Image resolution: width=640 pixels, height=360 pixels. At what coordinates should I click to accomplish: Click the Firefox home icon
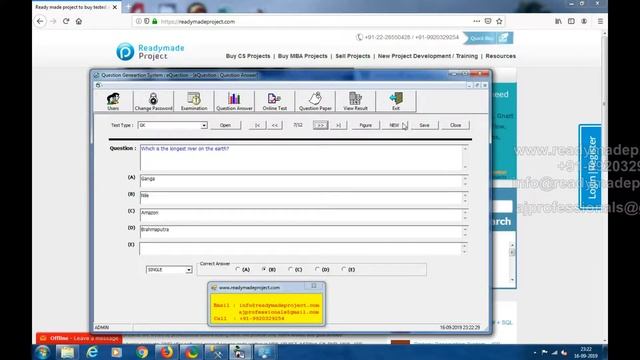[79, 21]
